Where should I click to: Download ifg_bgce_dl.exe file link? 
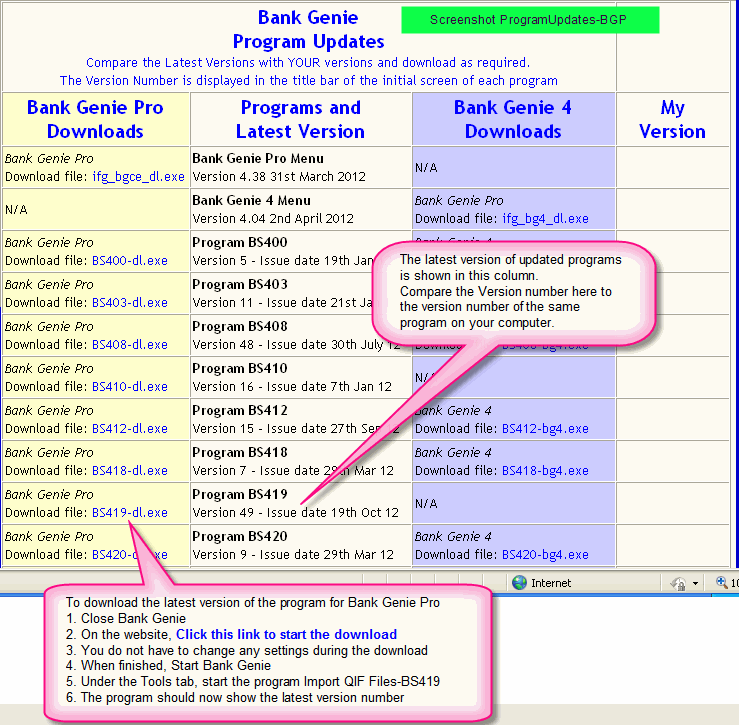click(138, 177)
